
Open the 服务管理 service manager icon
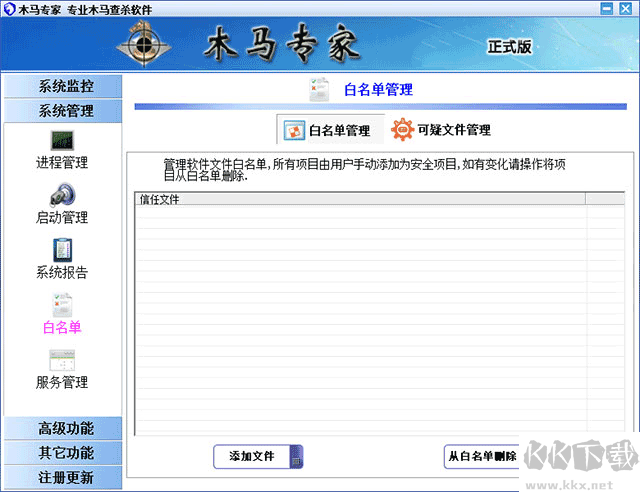[62, 360]
